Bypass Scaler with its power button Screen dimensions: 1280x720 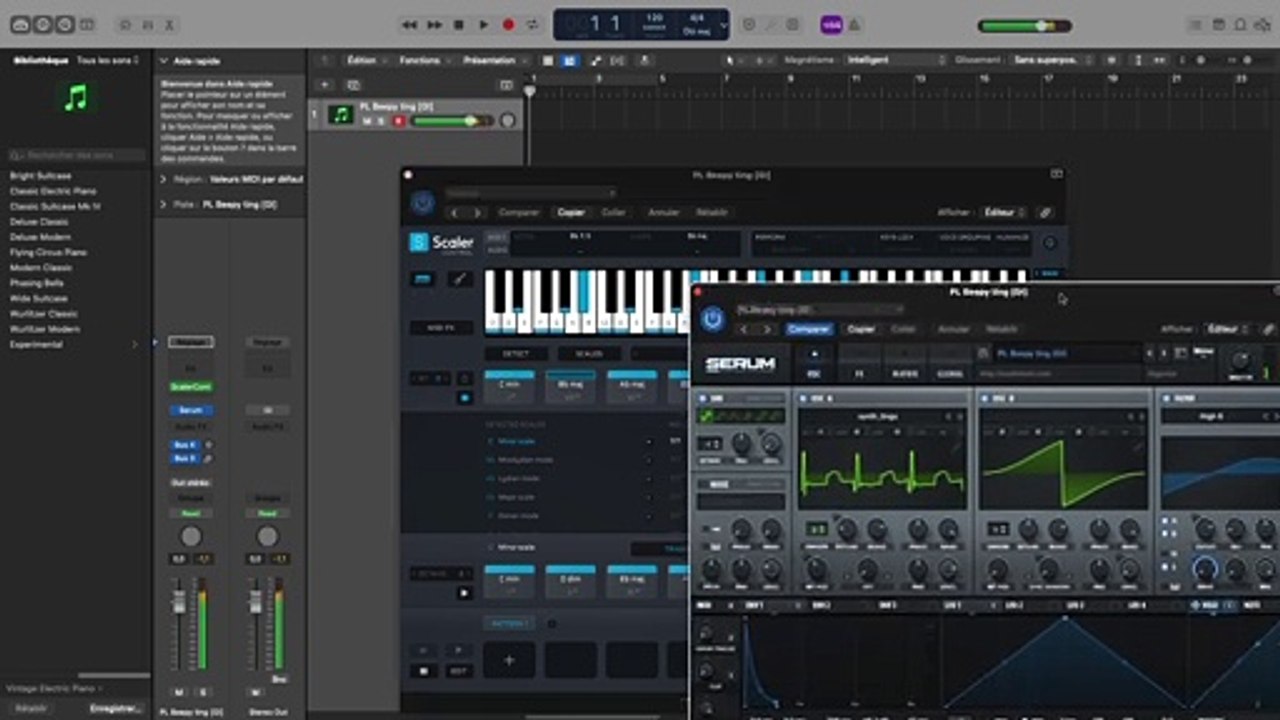(x=423, y=203)
